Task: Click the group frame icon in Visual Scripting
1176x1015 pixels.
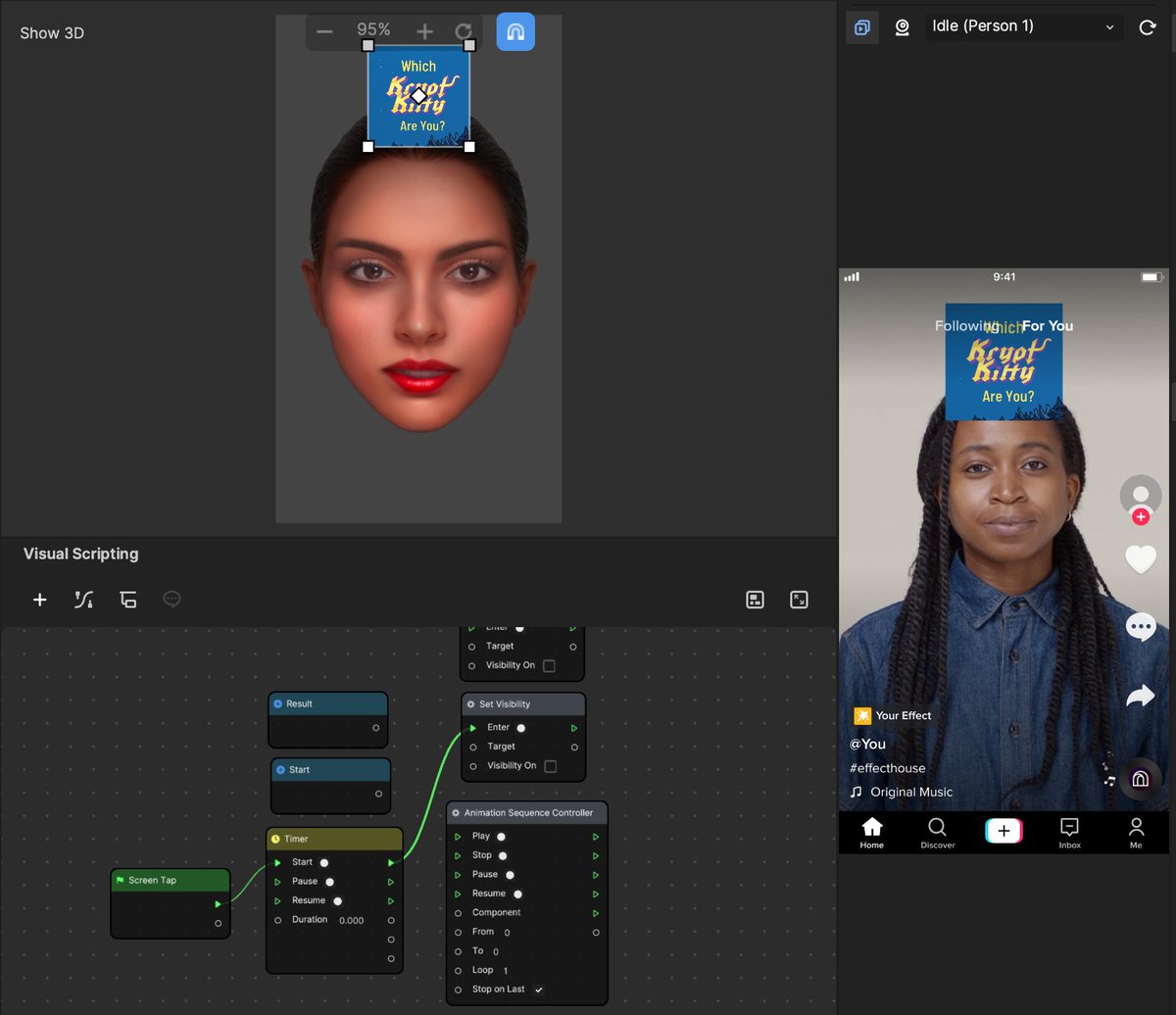Action: (127, 600)
